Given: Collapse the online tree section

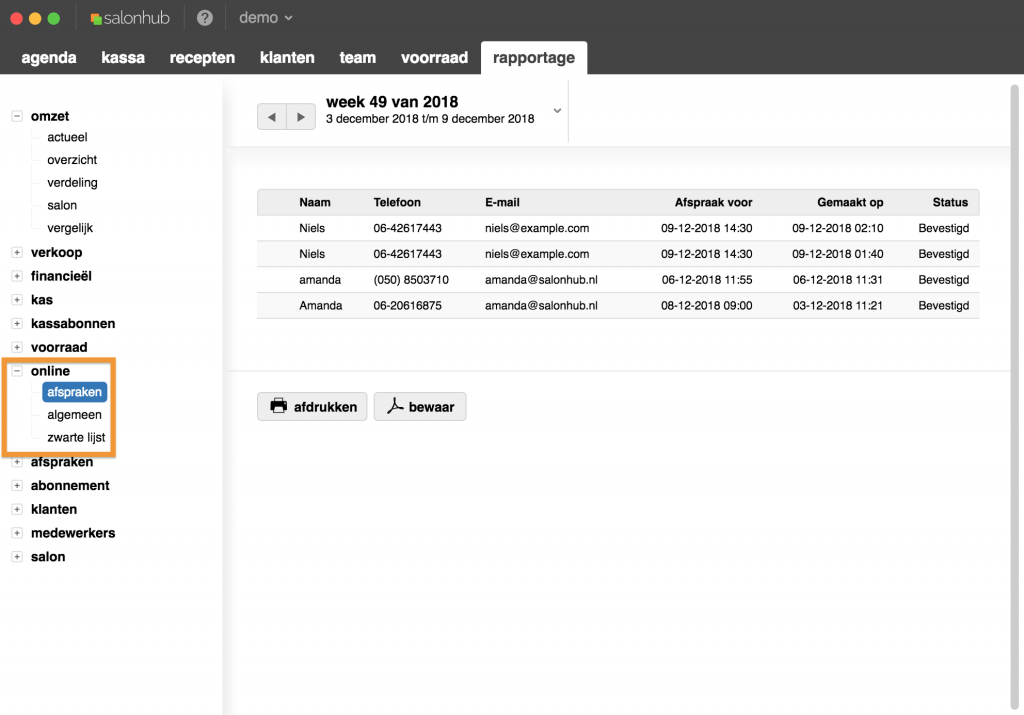Looking at the screenshot, I should pos(17,371).
